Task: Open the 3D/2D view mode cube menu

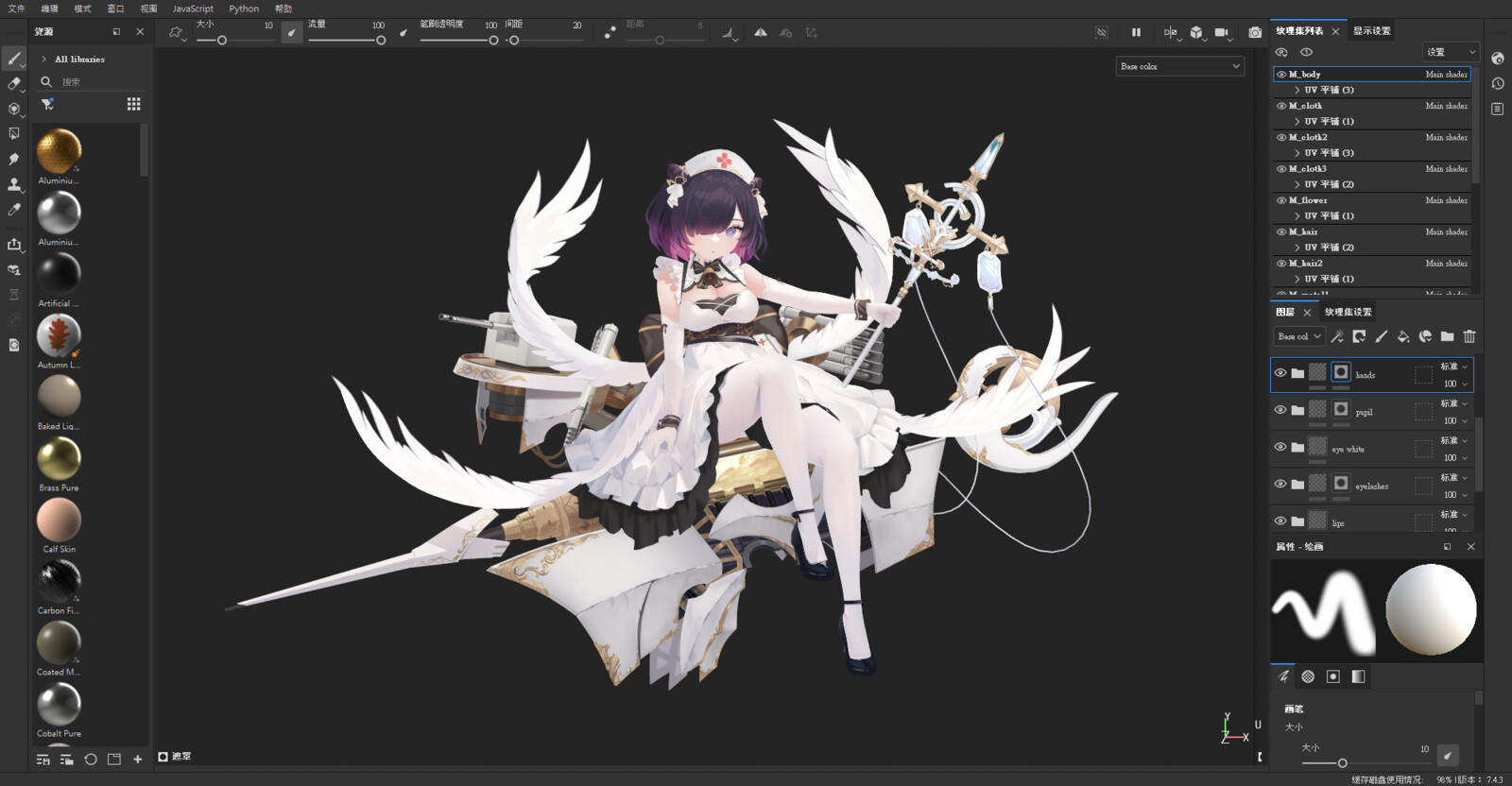Action: (x=1196, y=32)
